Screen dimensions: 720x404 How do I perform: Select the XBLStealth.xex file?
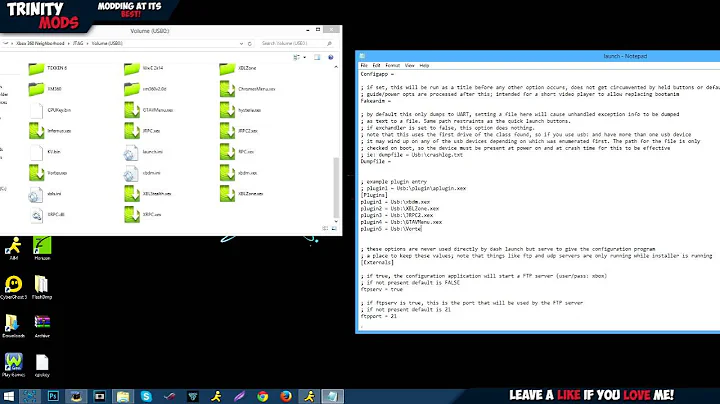[x=147, y=194]
